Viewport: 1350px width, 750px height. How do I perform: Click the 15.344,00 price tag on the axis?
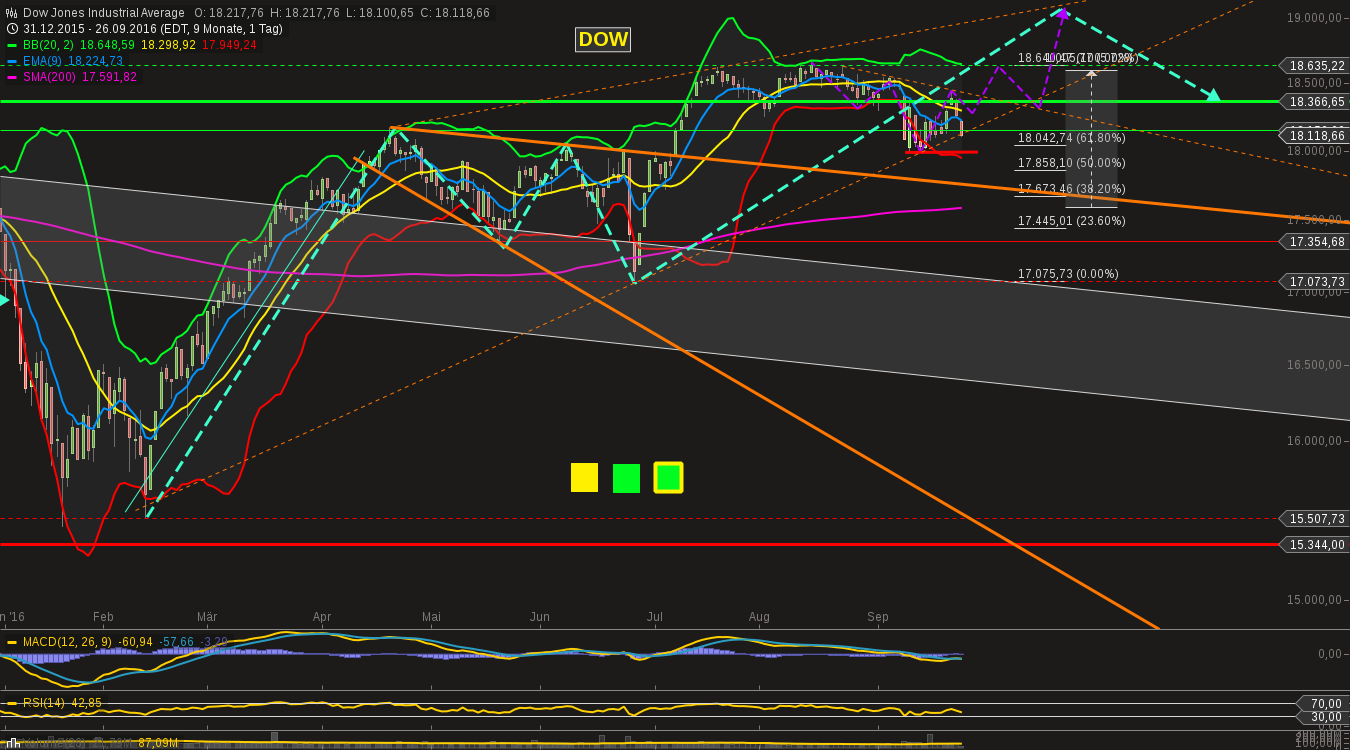pos(1315,545)
